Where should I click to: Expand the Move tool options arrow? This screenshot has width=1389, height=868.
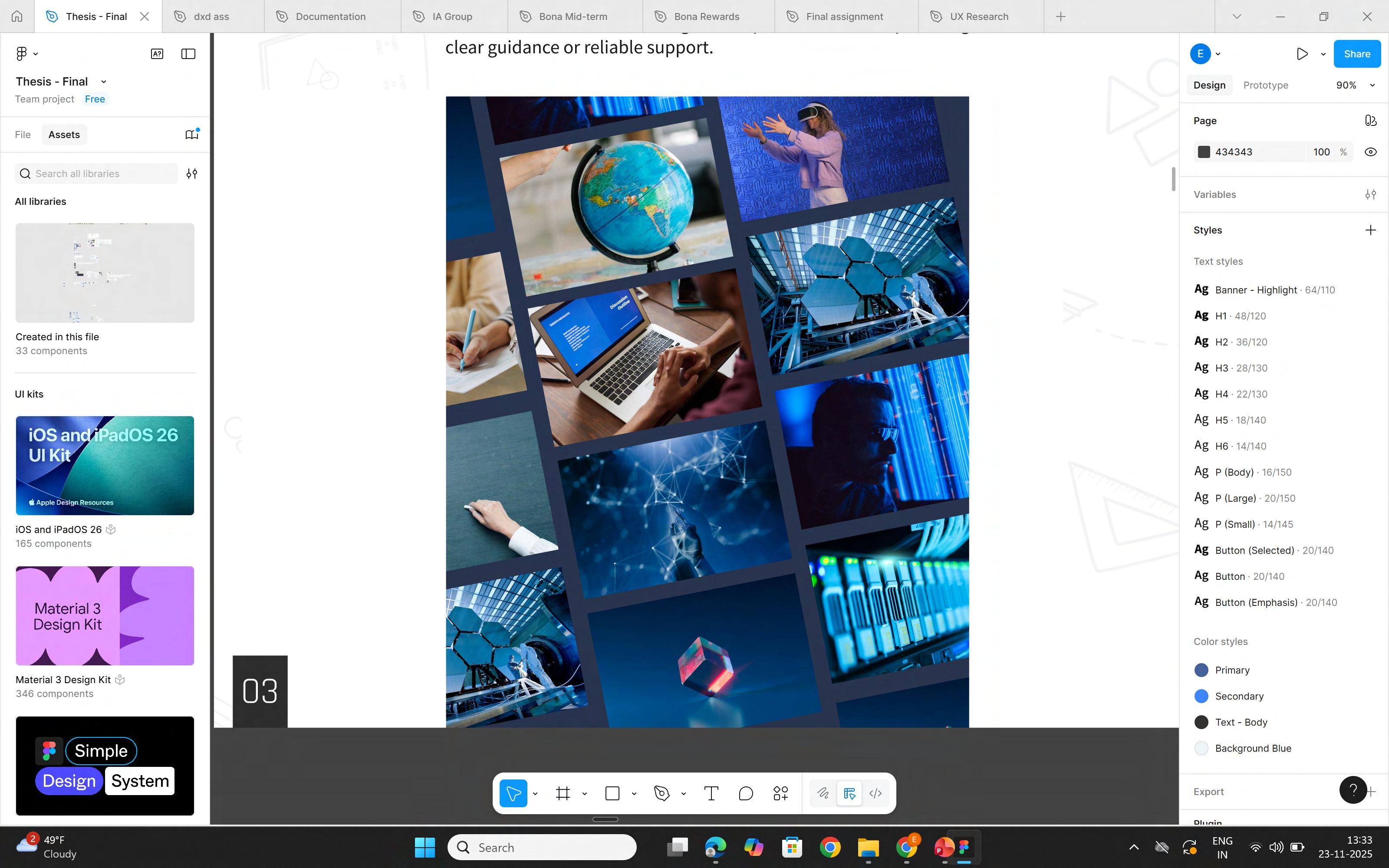point(535,793)
